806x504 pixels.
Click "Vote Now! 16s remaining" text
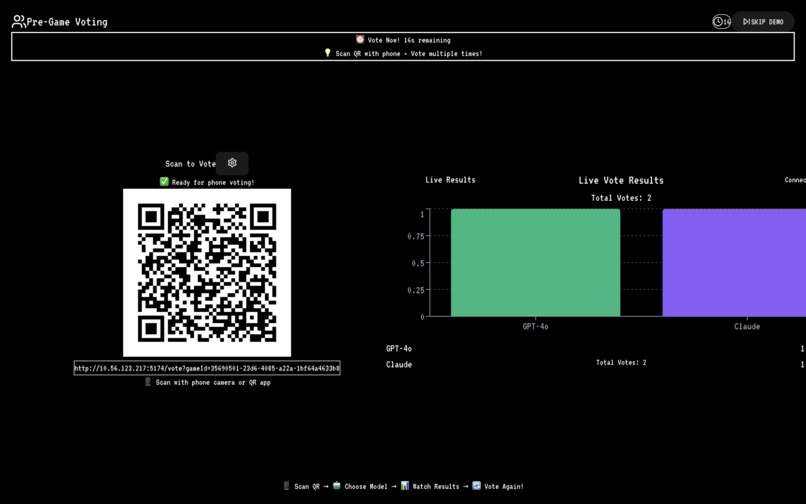(409, 40)
